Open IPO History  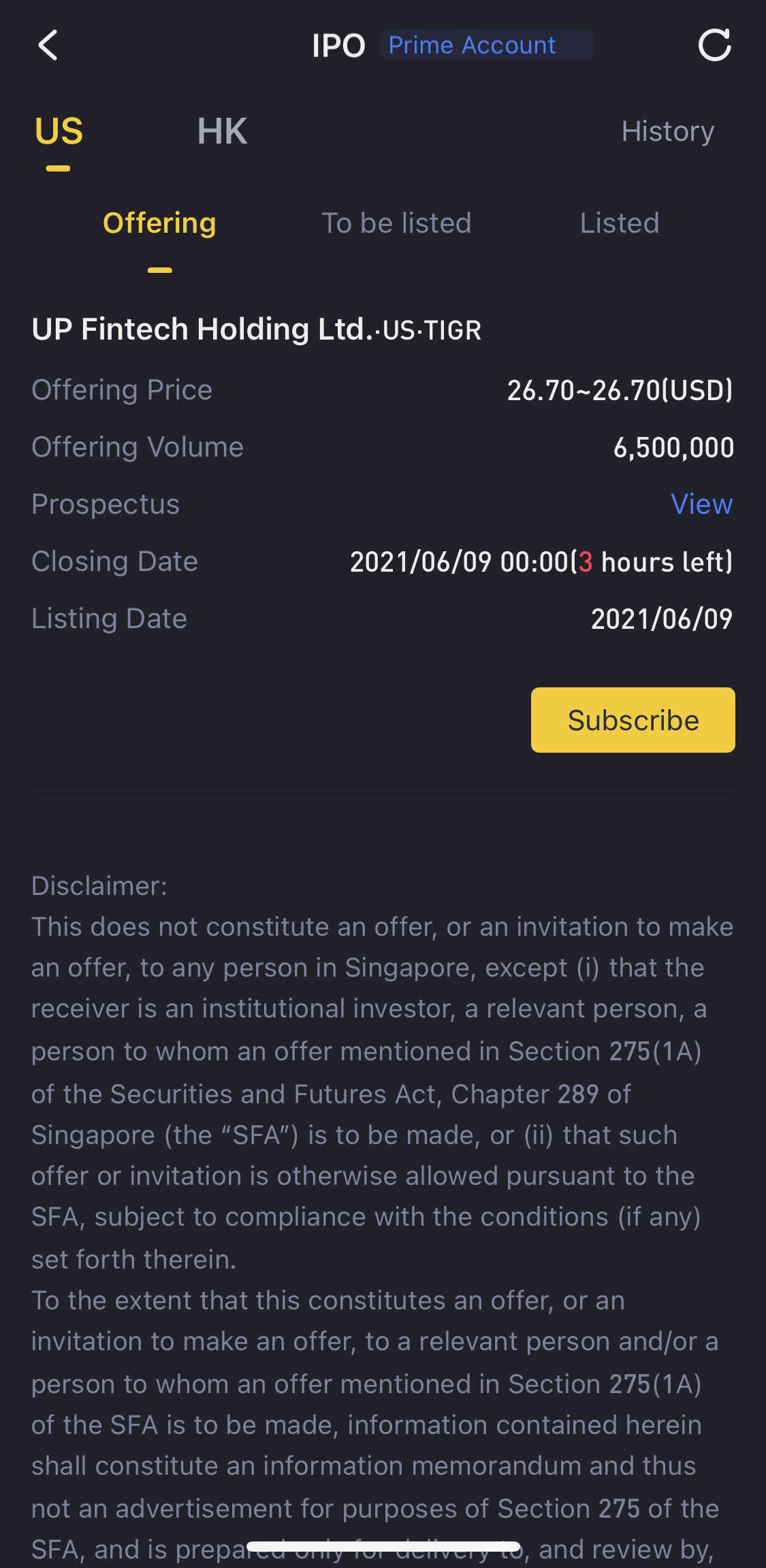(x=667, y=131)
